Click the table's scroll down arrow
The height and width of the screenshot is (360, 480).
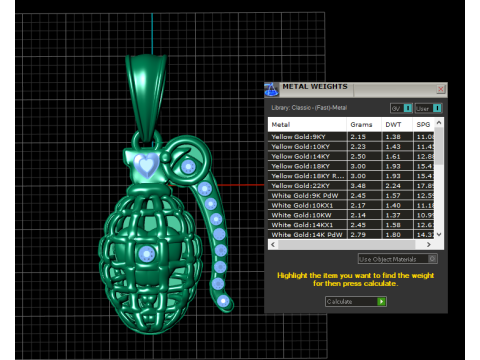439,235
